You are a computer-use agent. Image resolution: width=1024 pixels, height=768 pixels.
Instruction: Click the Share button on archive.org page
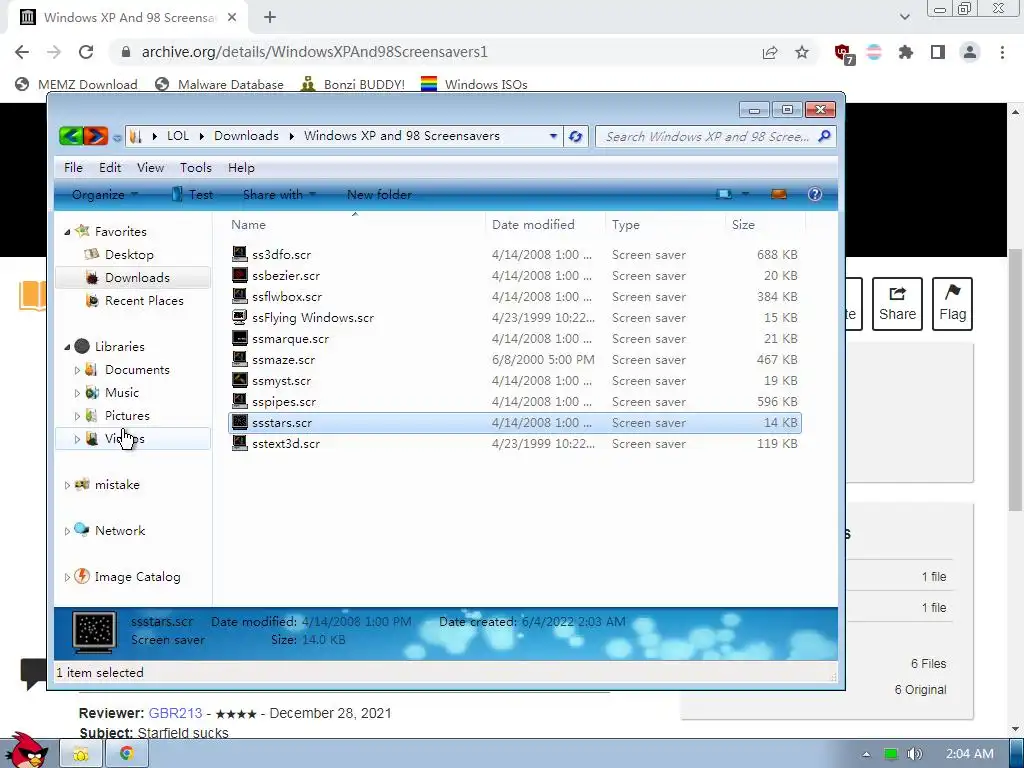click(897, 304)
